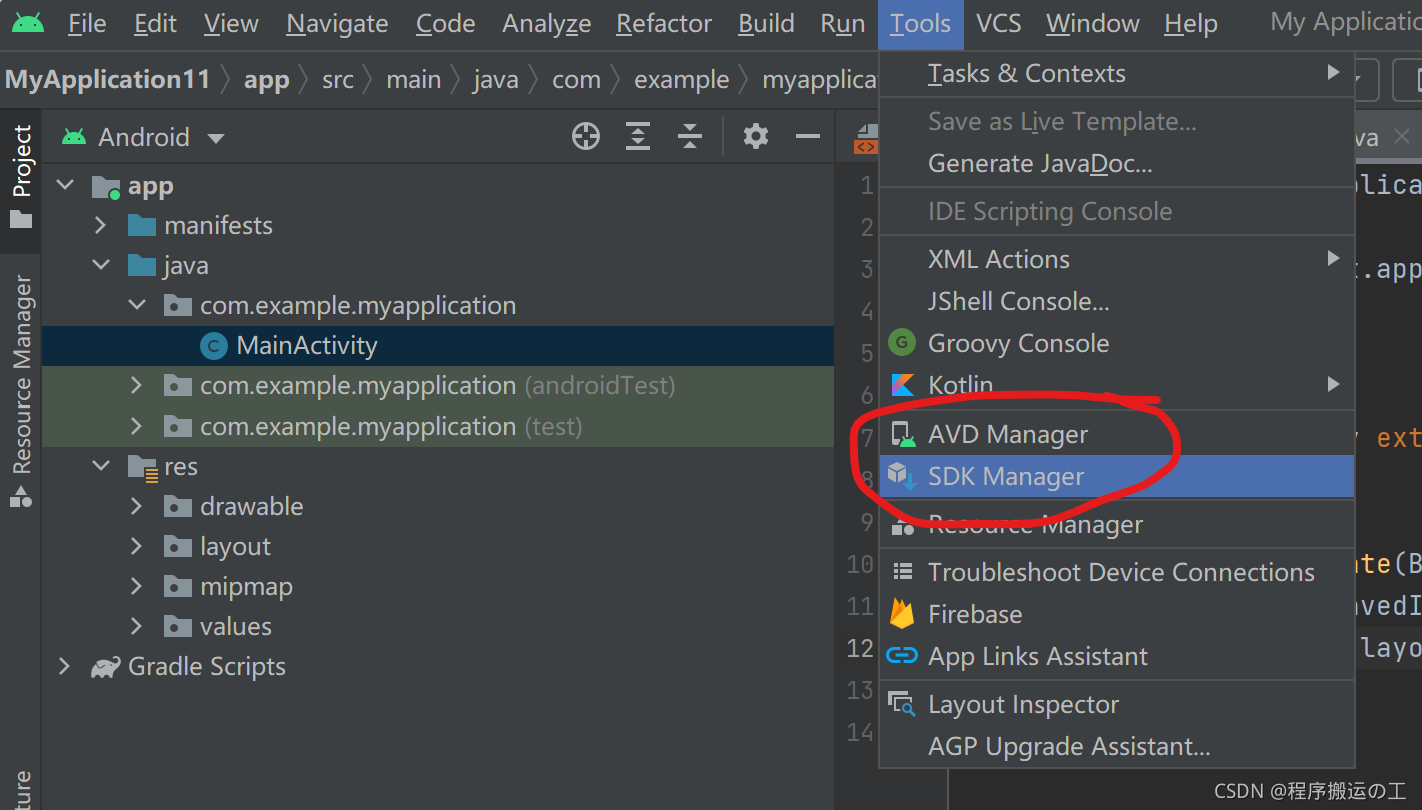This screenshot has height=810, width=1422.
Task: Open the Window menu
Action: click(1093, 24)
